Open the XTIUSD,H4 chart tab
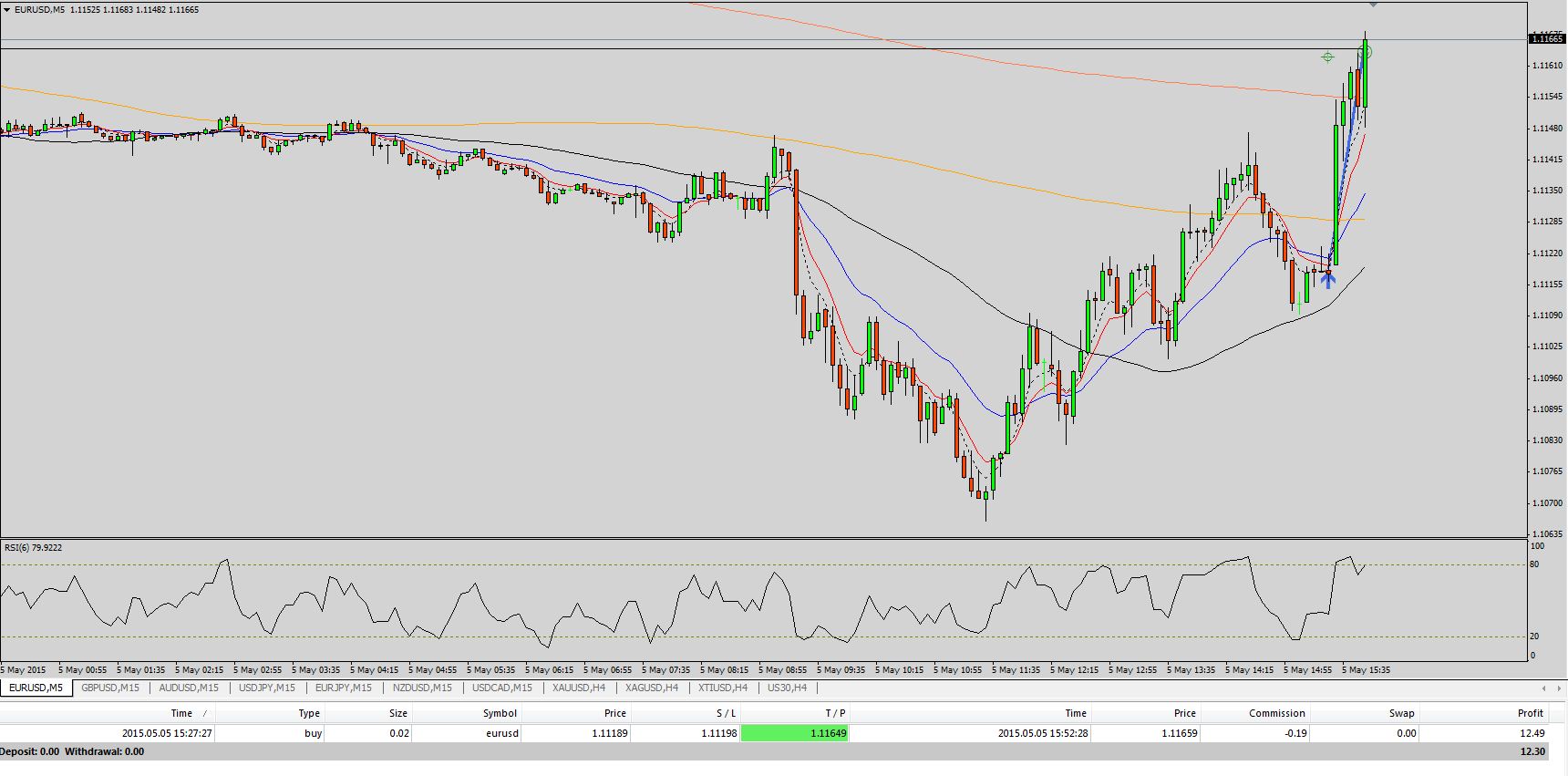The image size is (1568, 776). 722,688
